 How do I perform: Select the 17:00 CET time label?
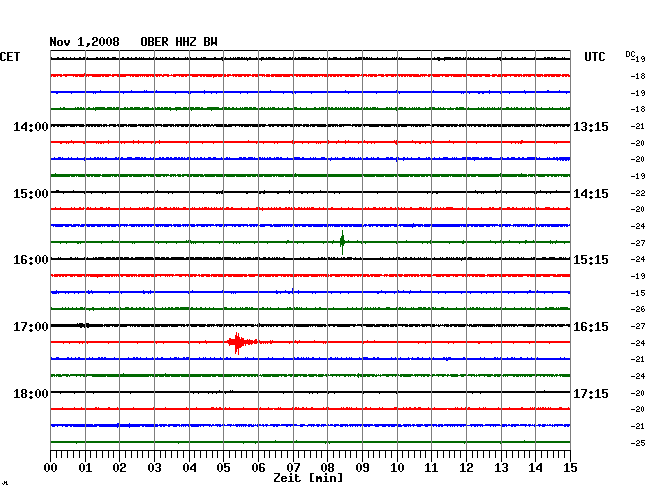point(31,327)
